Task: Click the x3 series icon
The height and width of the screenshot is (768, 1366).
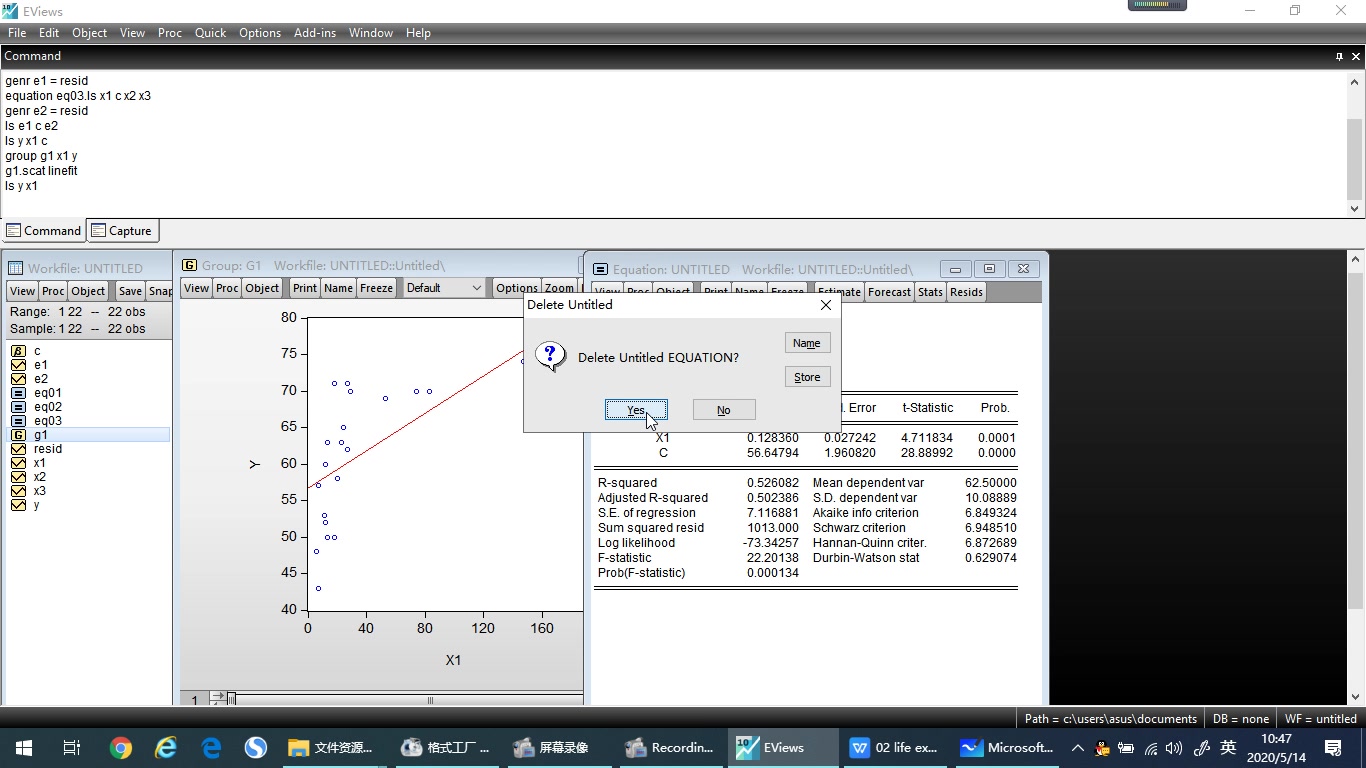Action: 28,490
